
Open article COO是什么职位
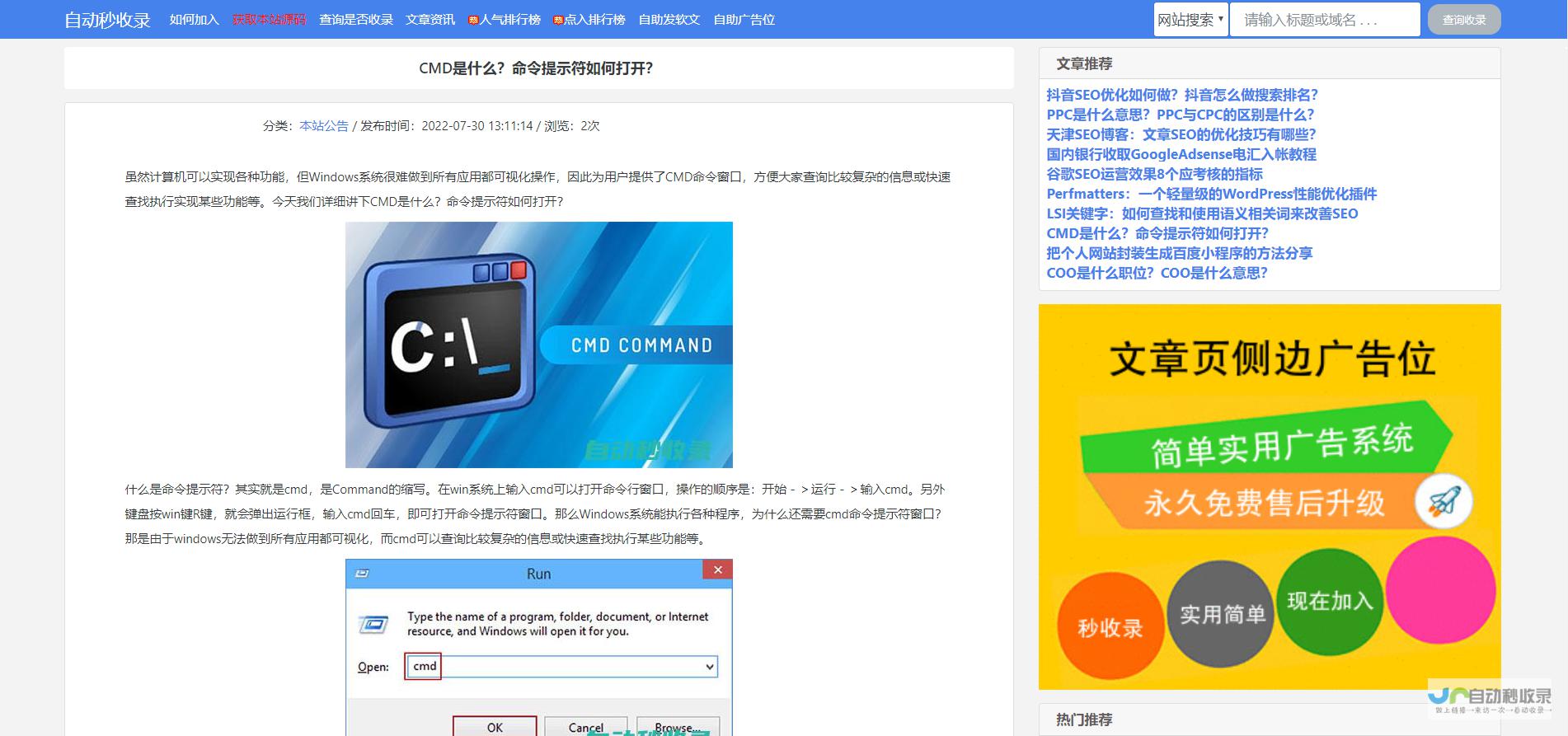1157,273
